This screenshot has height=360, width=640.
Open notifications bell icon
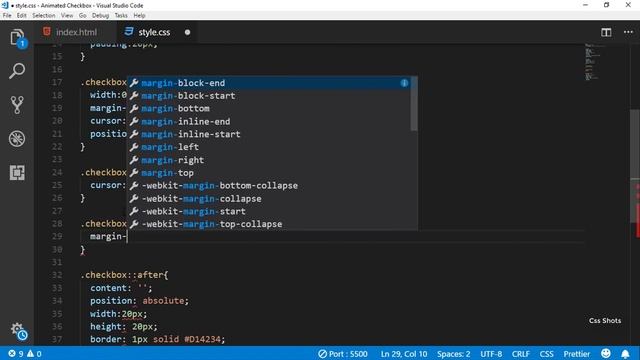coord(625,353)
